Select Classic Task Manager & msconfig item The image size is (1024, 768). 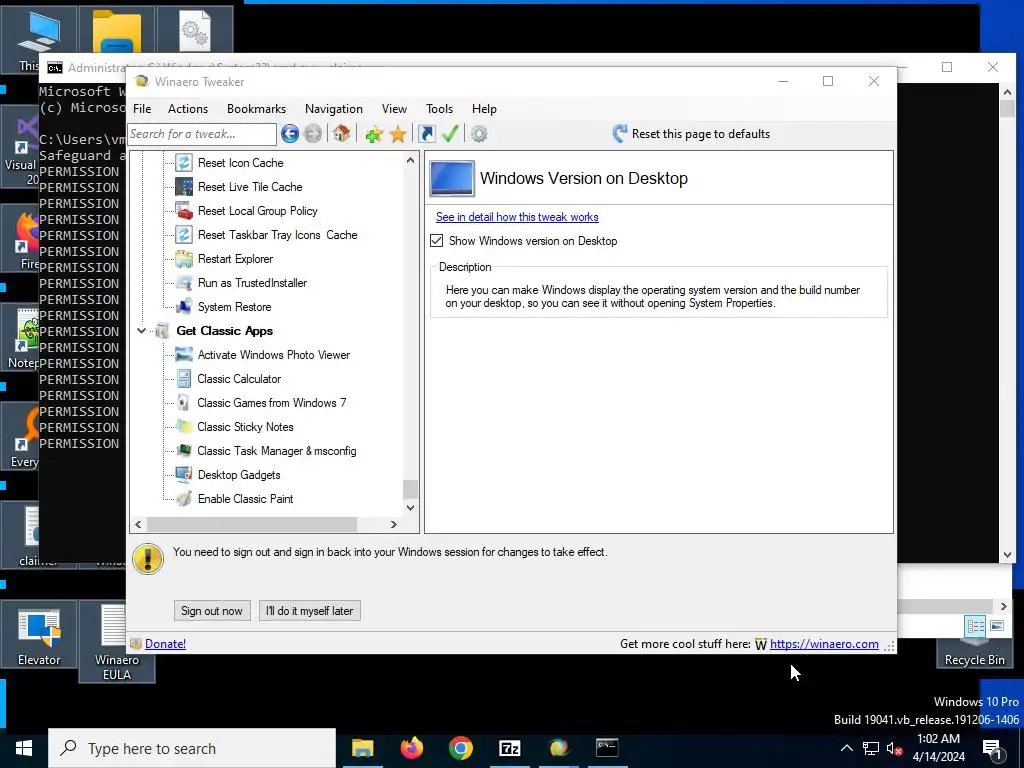click(x=277, y=451)
